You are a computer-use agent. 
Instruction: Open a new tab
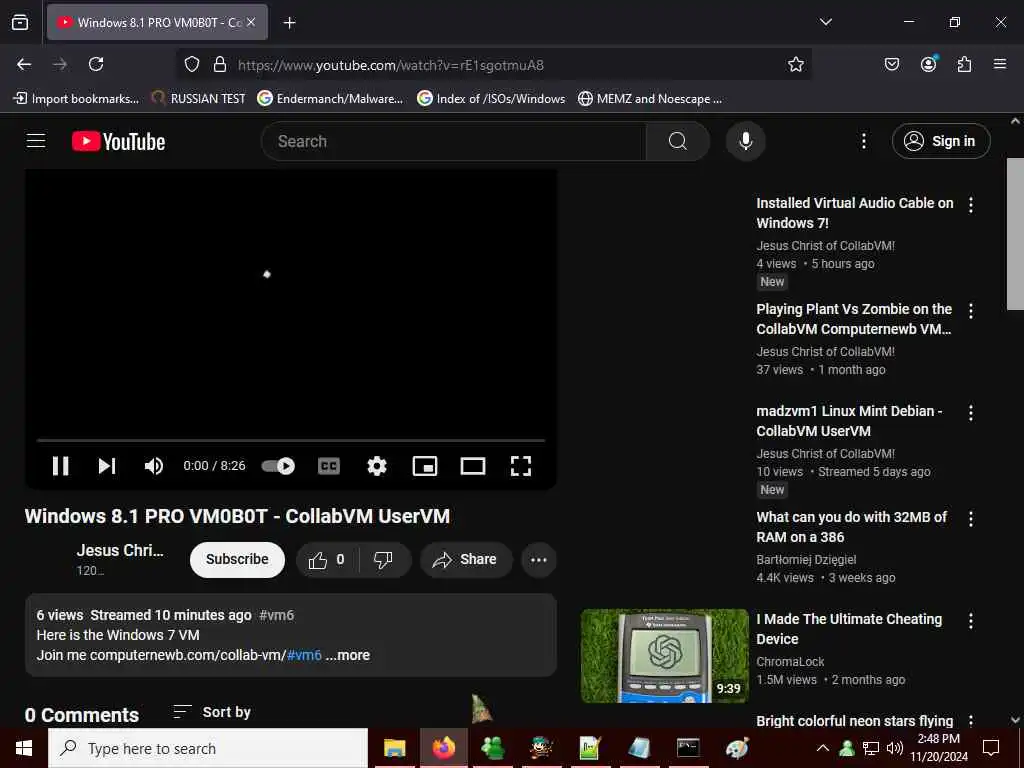point(289,22)
